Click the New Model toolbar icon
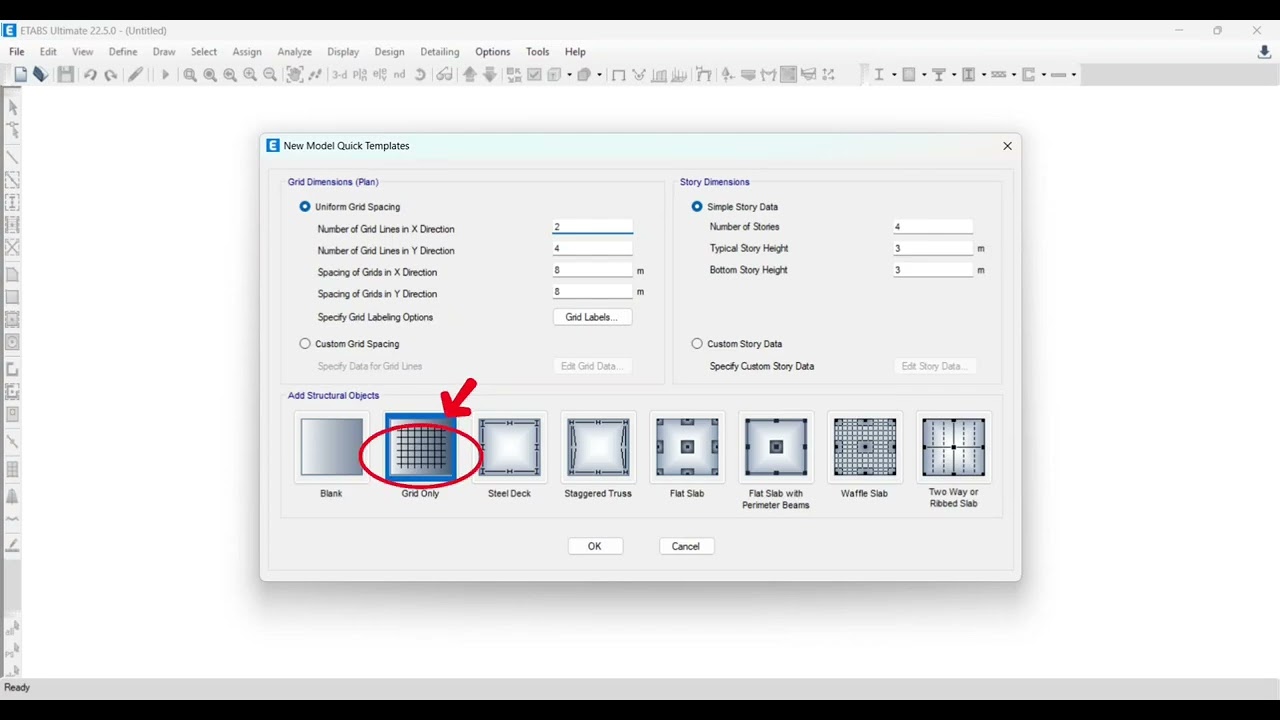 pos(20,75)
